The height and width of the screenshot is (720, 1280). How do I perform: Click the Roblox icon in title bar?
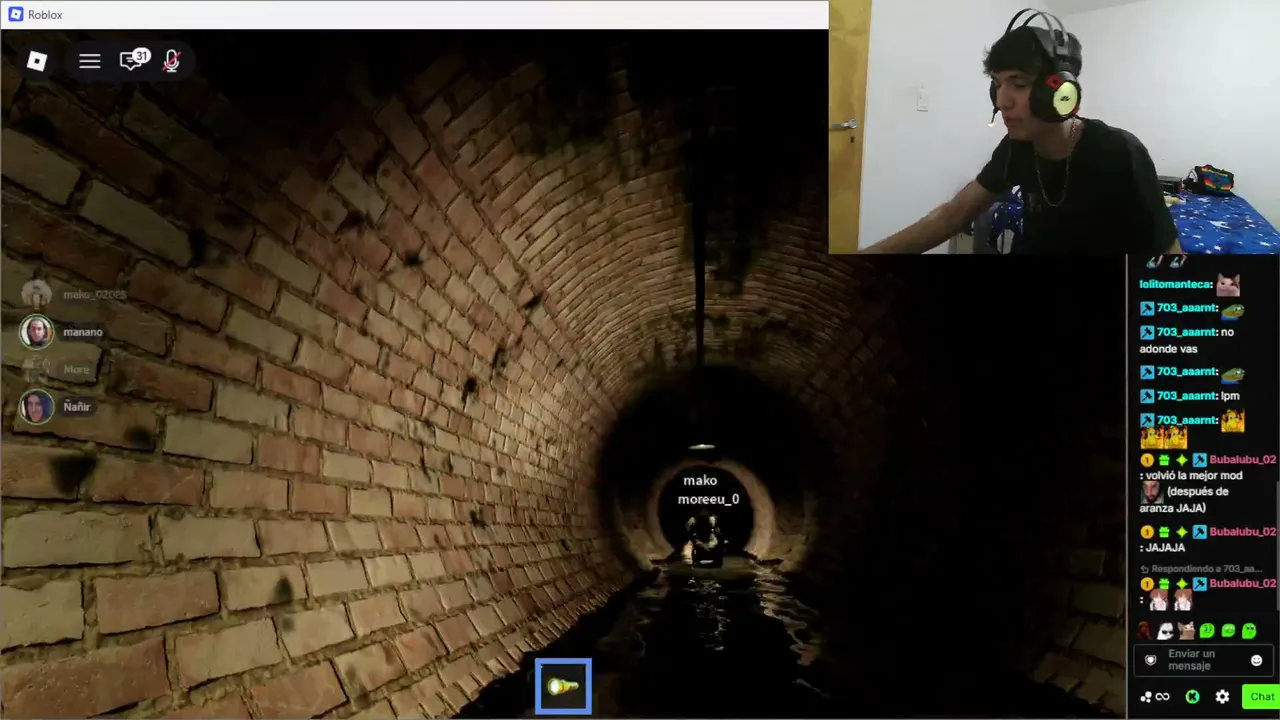[x=15, y=14]
